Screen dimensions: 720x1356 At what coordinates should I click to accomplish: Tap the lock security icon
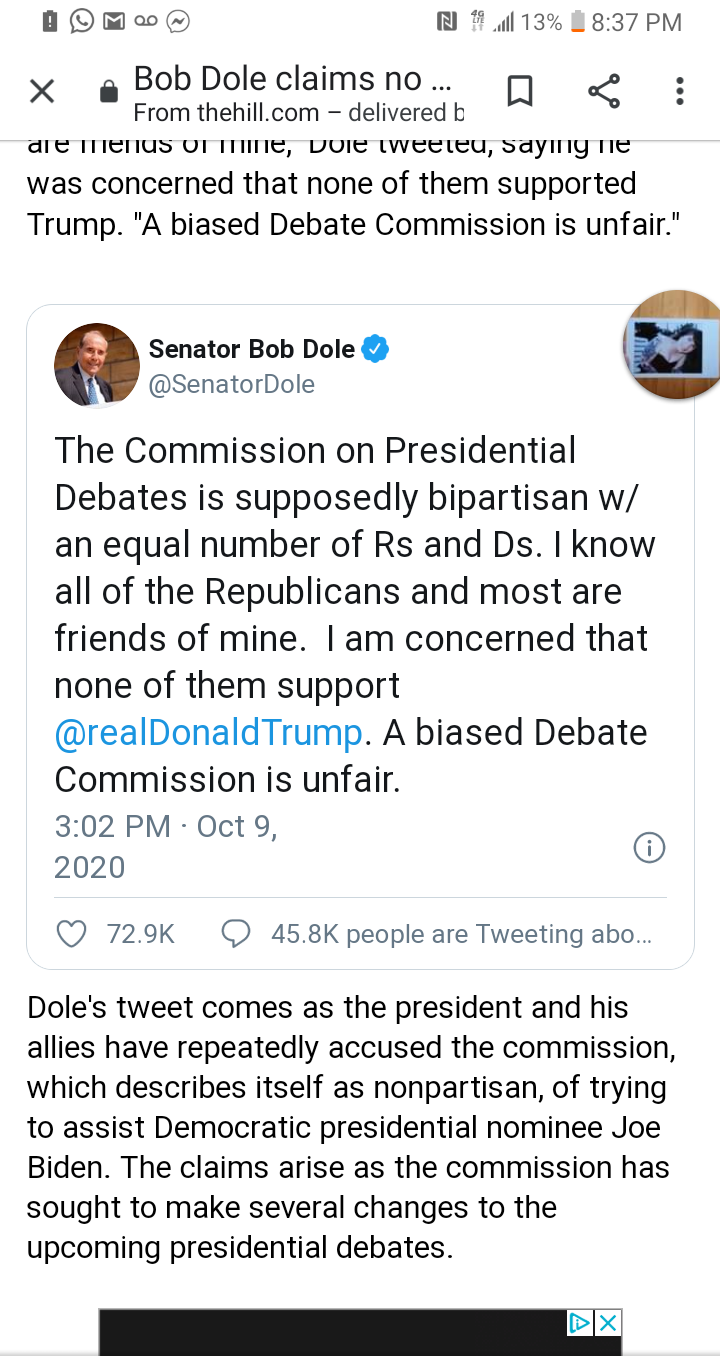(109, 93)
